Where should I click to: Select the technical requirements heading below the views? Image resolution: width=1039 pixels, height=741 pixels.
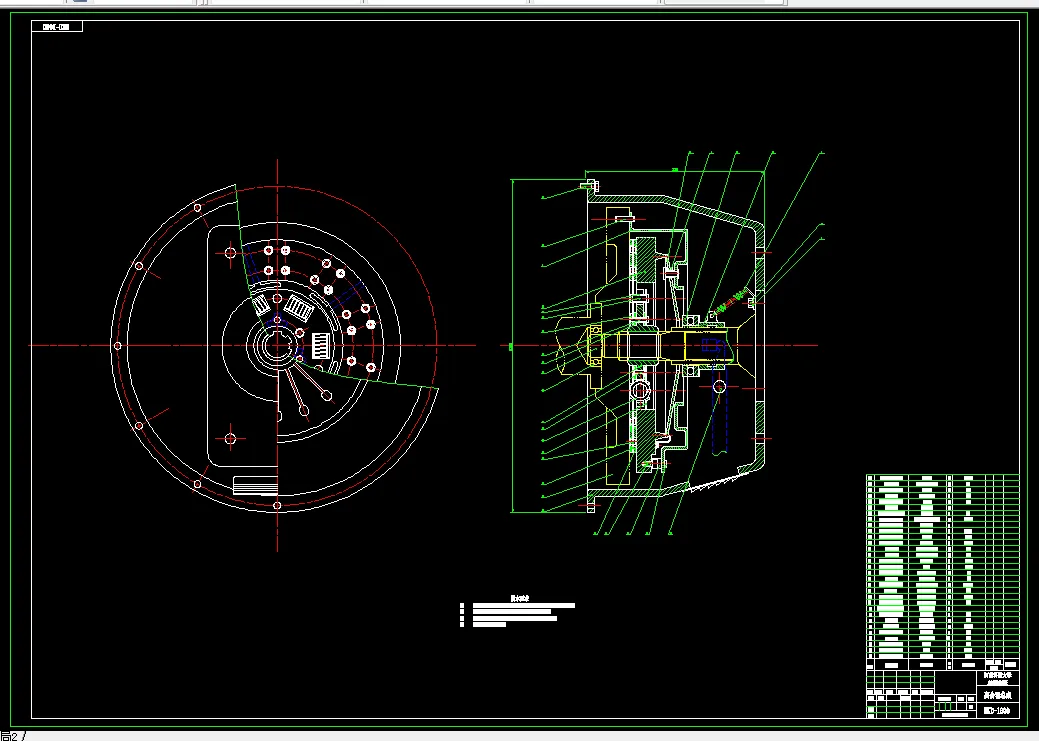[x=520, y=598]
